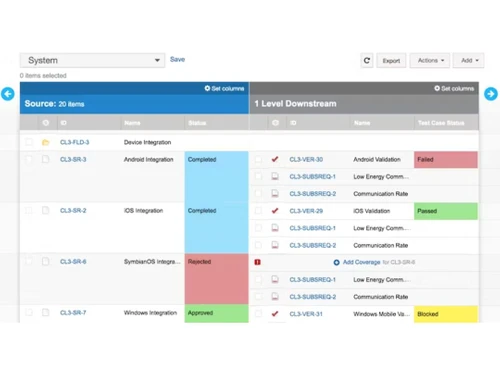This screenshot has width=500, height=375.
Task: Click the right blue arrow navigation icon
Action: click(491, 94)
